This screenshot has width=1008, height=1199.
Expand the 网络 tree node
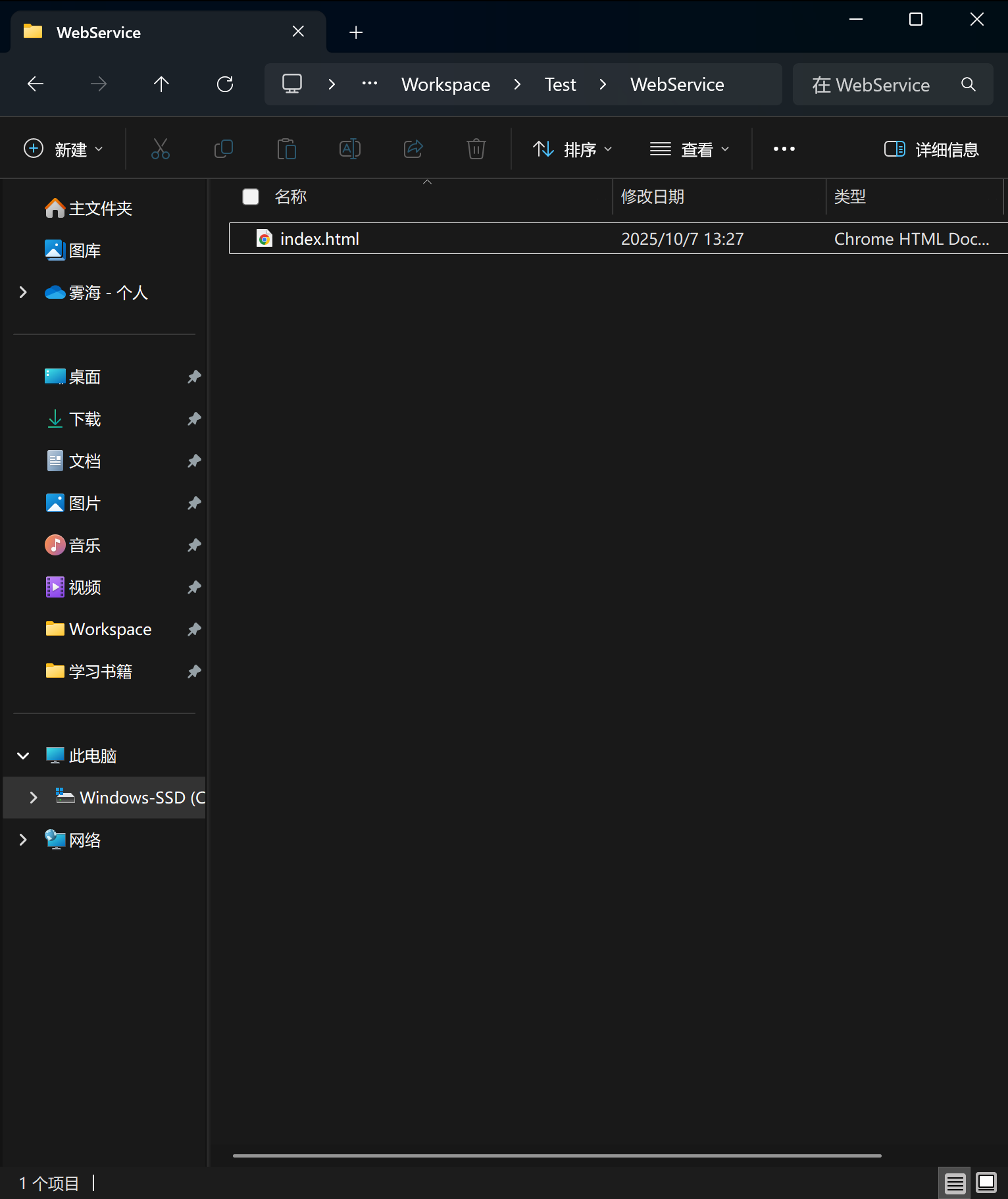coord(23,840)
